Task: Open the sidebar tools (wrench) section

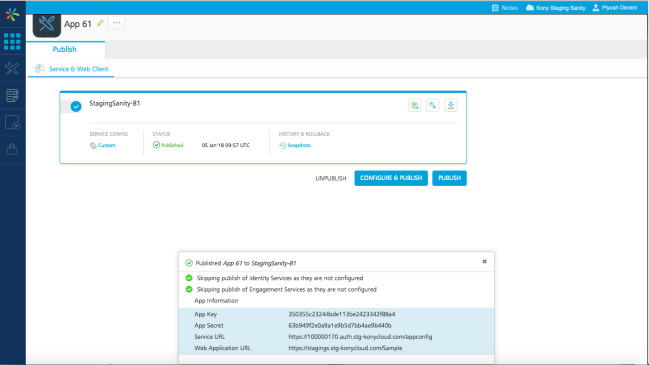Action: pyautogui.click(x=12, y=68)
